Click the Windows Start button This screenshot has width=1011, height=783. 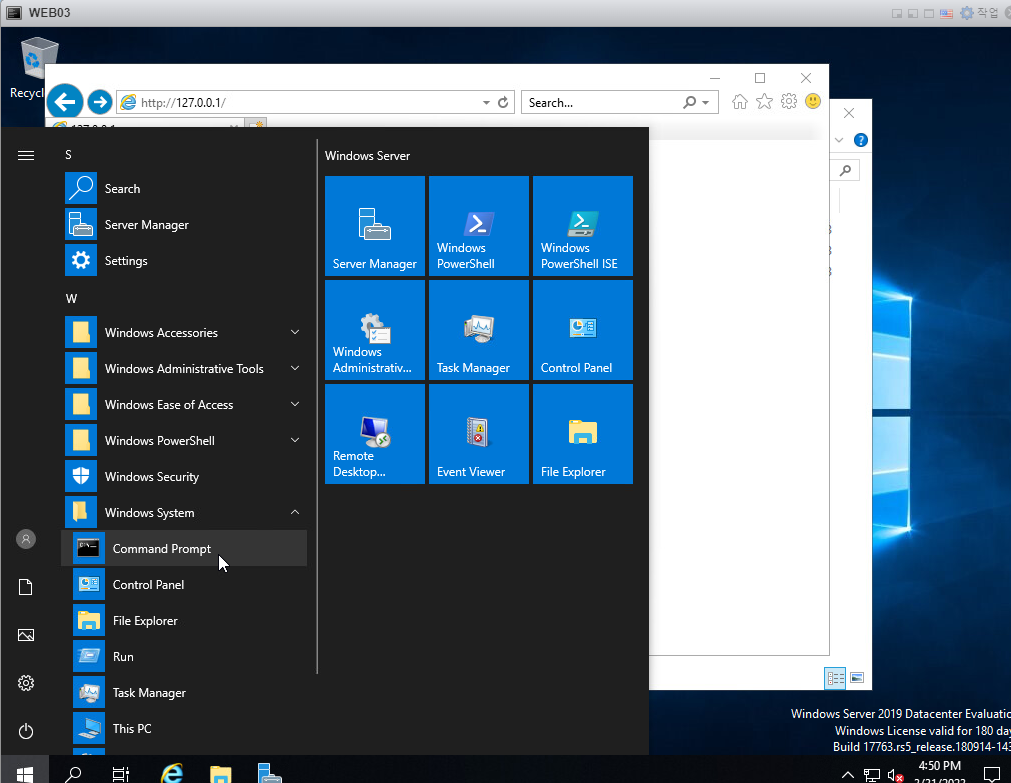click(25, 771)
